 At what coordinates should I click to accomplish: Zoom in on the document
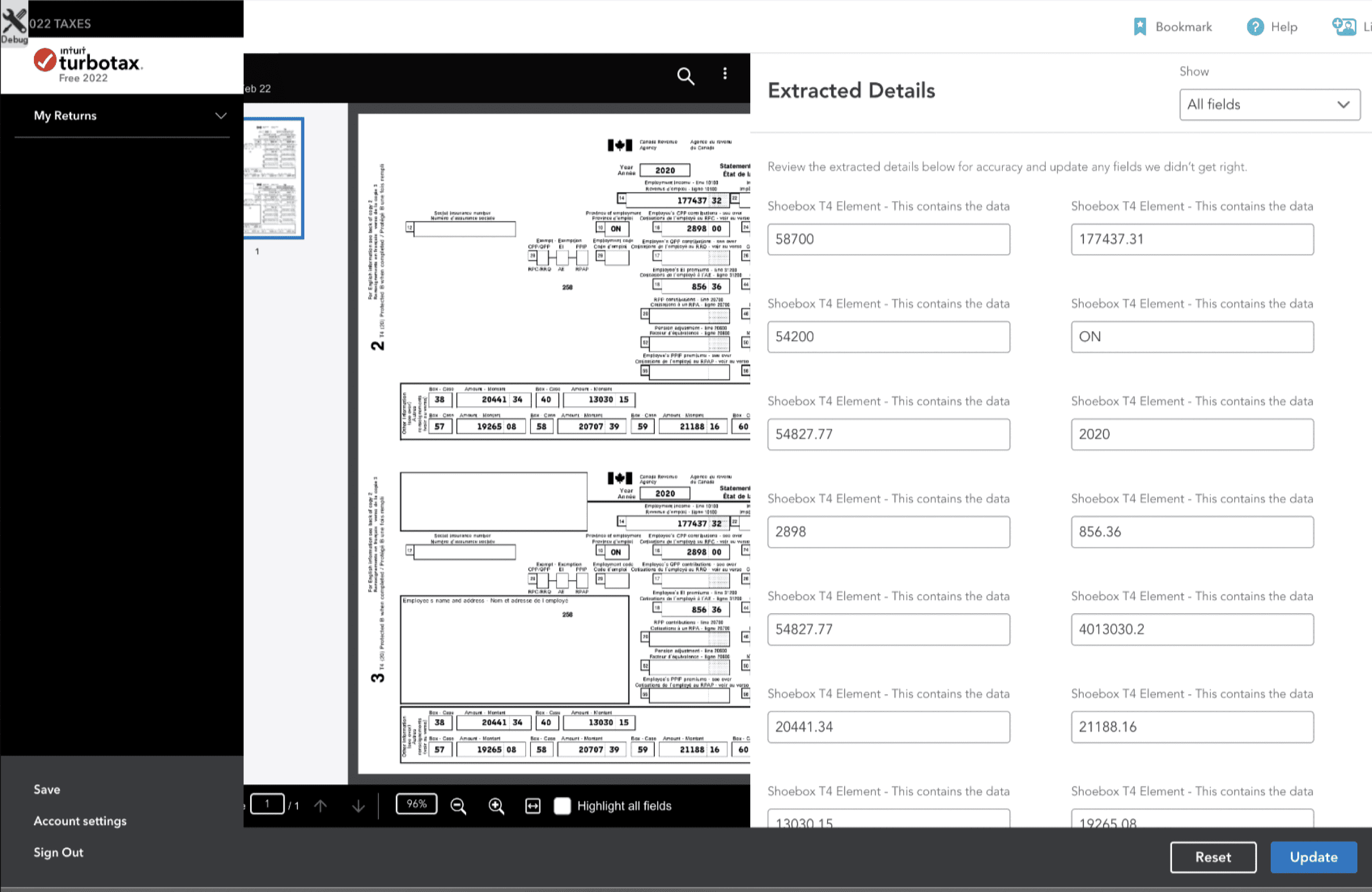click(496, 805)
